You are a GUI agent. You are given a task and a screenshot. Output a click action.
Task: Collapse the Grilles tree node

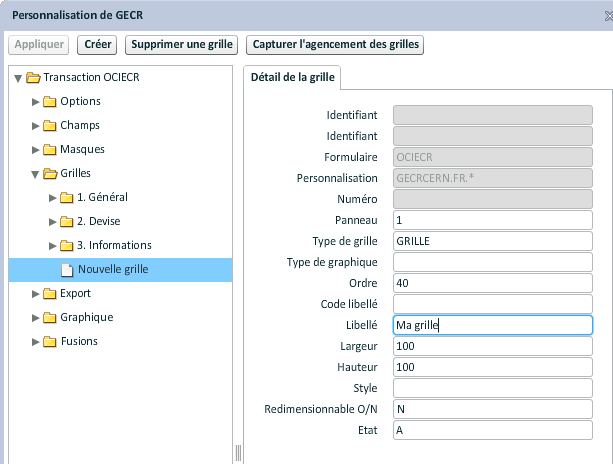[35, 173]
